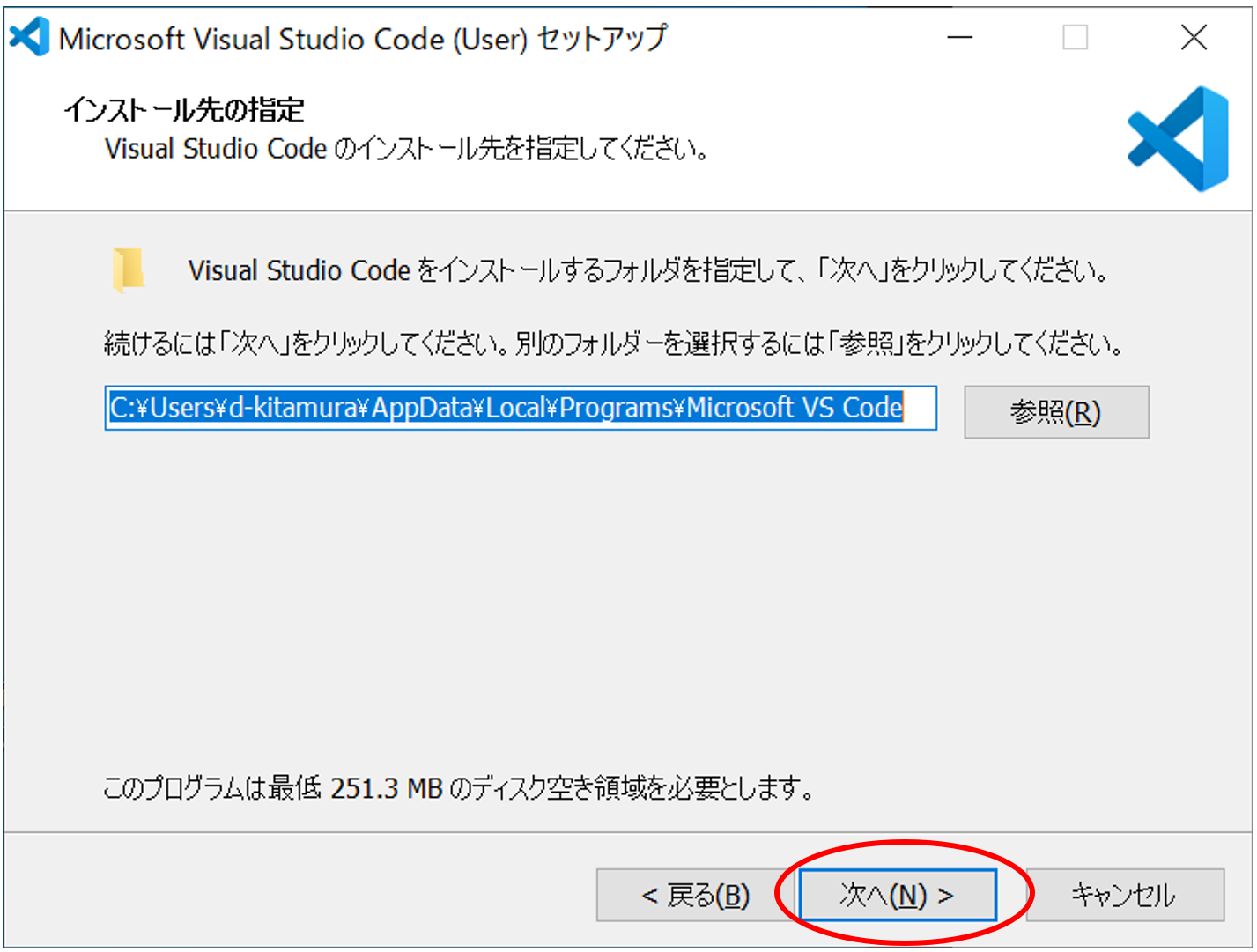
Task: Click the VS Code icon in title bar
Action: (29, 37)
